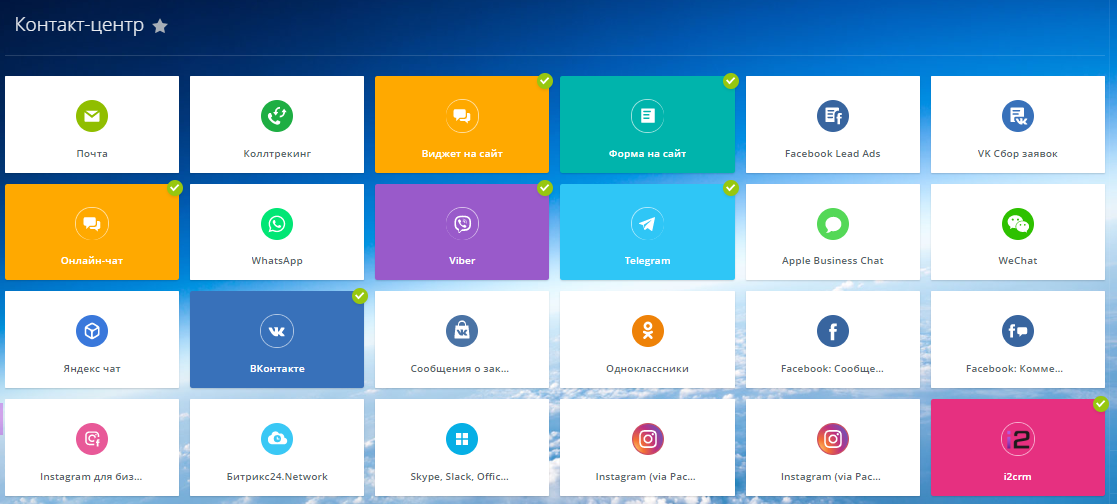The height and width of the screenshot is (504, 1117).
Task: Click the Viber channel icon
Action: point(462,223)
